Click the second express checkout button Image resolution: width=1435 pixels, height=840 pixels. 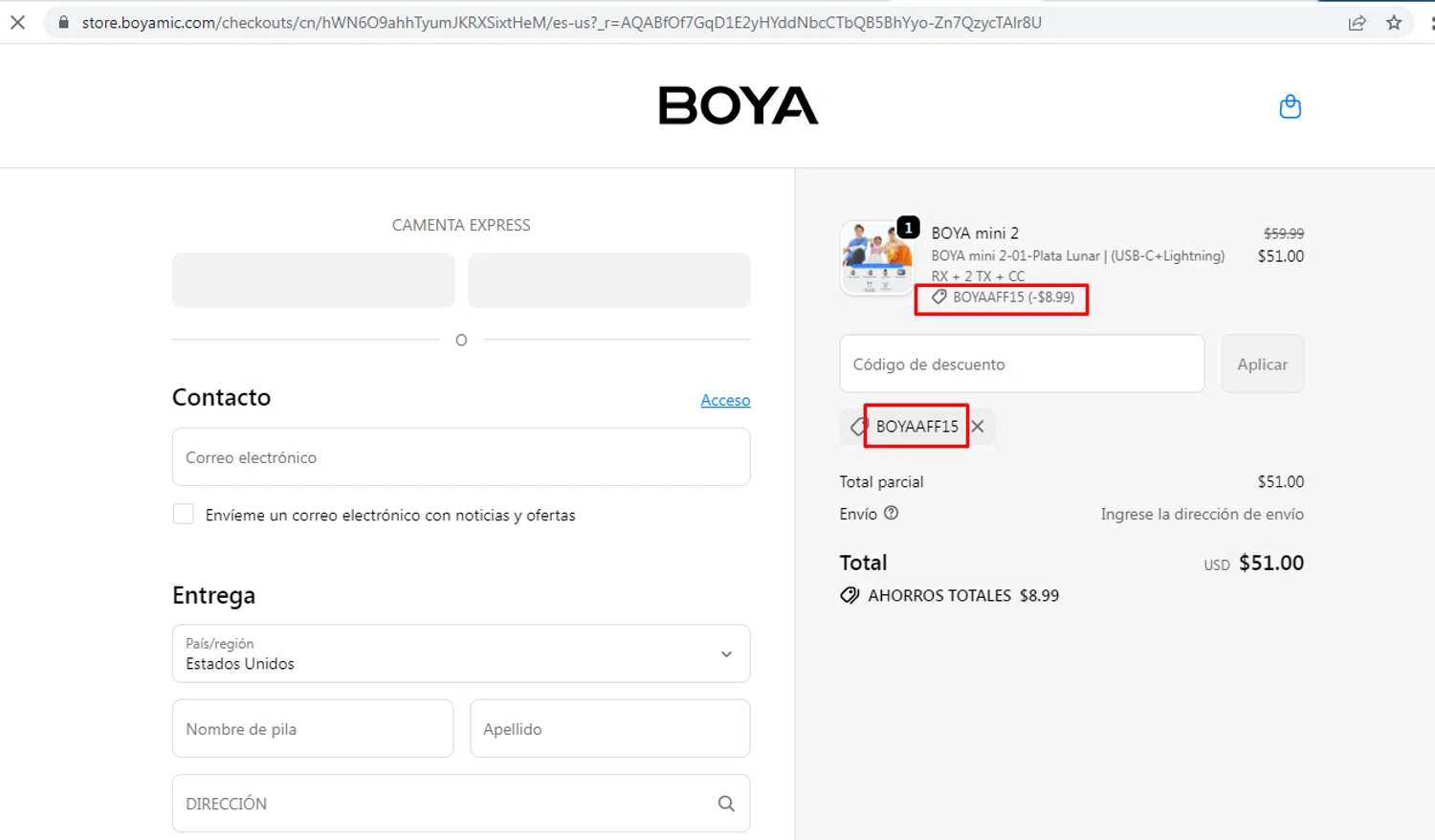(609, 280)
